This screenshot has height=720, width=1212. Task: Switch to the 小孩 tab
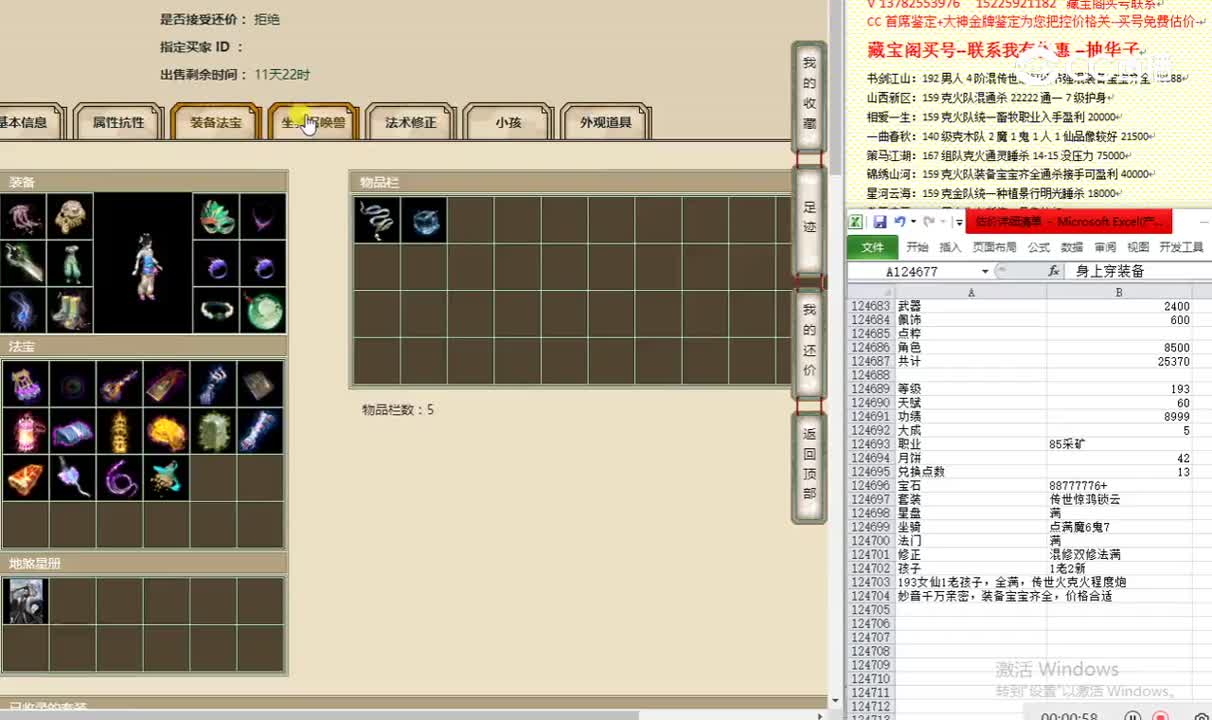(x=508, y=123)
